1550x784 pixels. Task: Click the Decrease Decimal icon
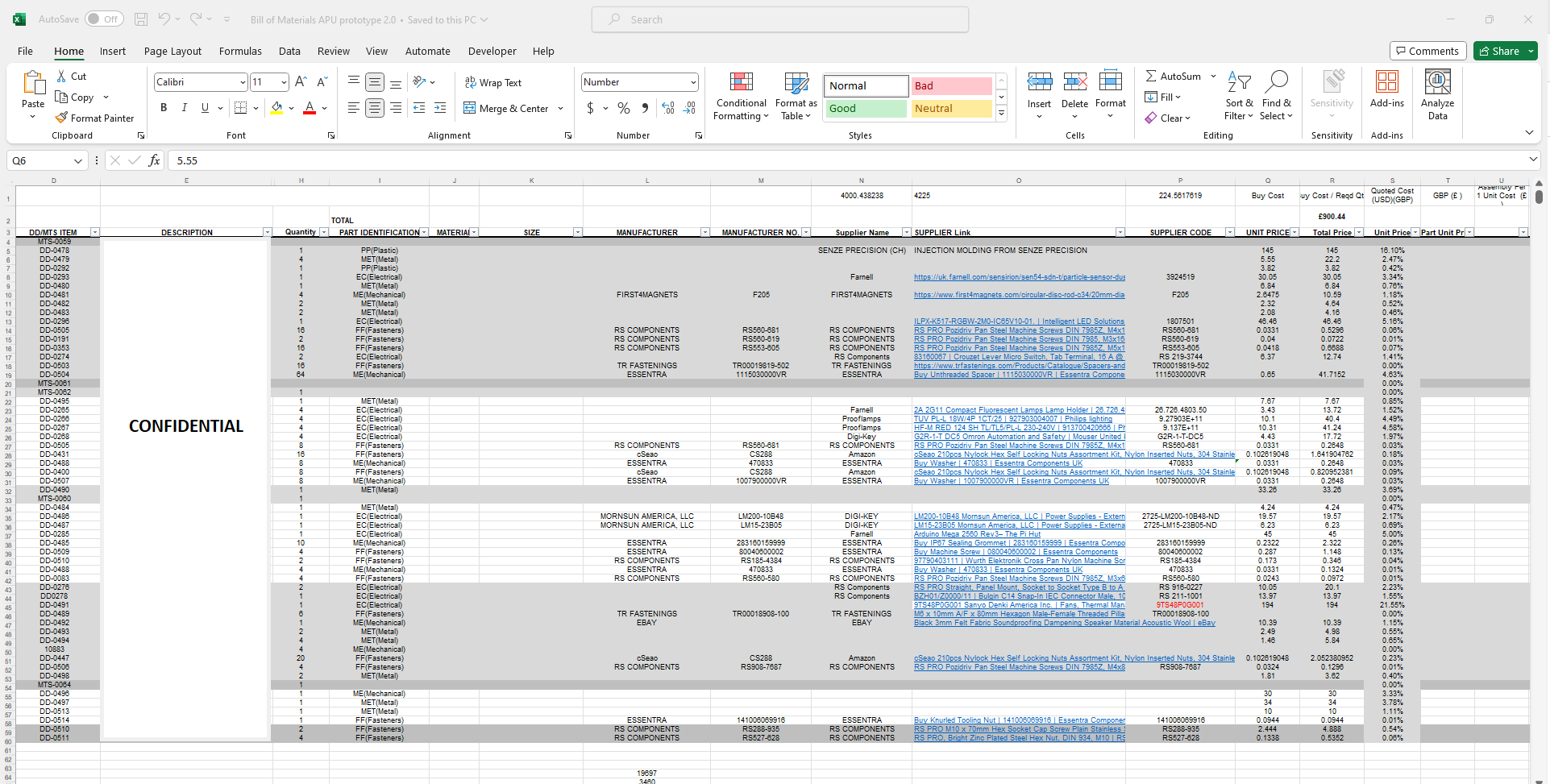[690, 108]
